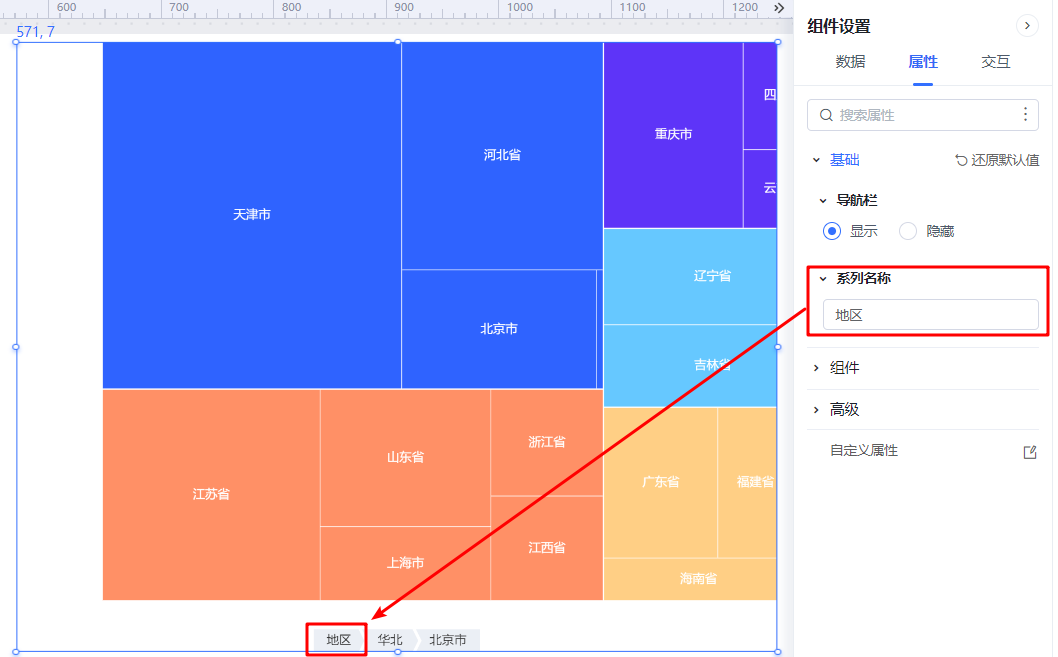Expand the 高级 section

[816, 410]
